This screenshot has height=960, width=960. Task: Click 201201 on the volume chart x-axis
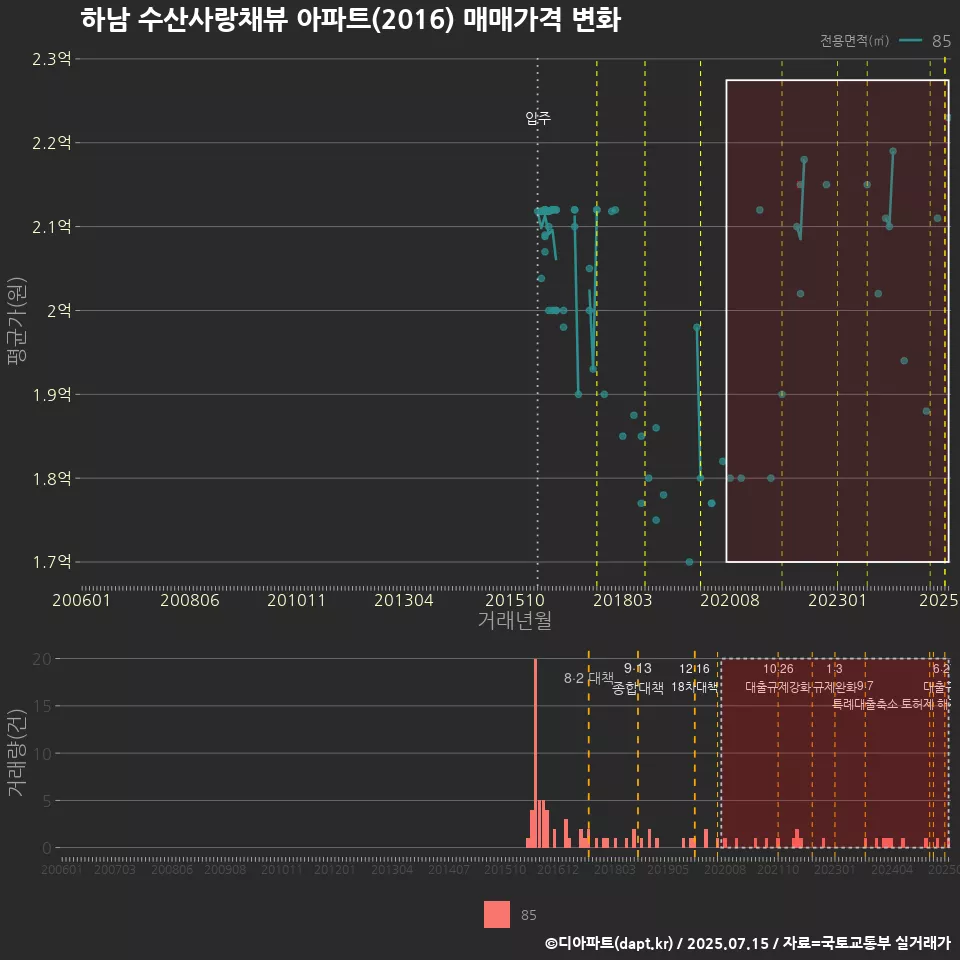tap(334, 869)
